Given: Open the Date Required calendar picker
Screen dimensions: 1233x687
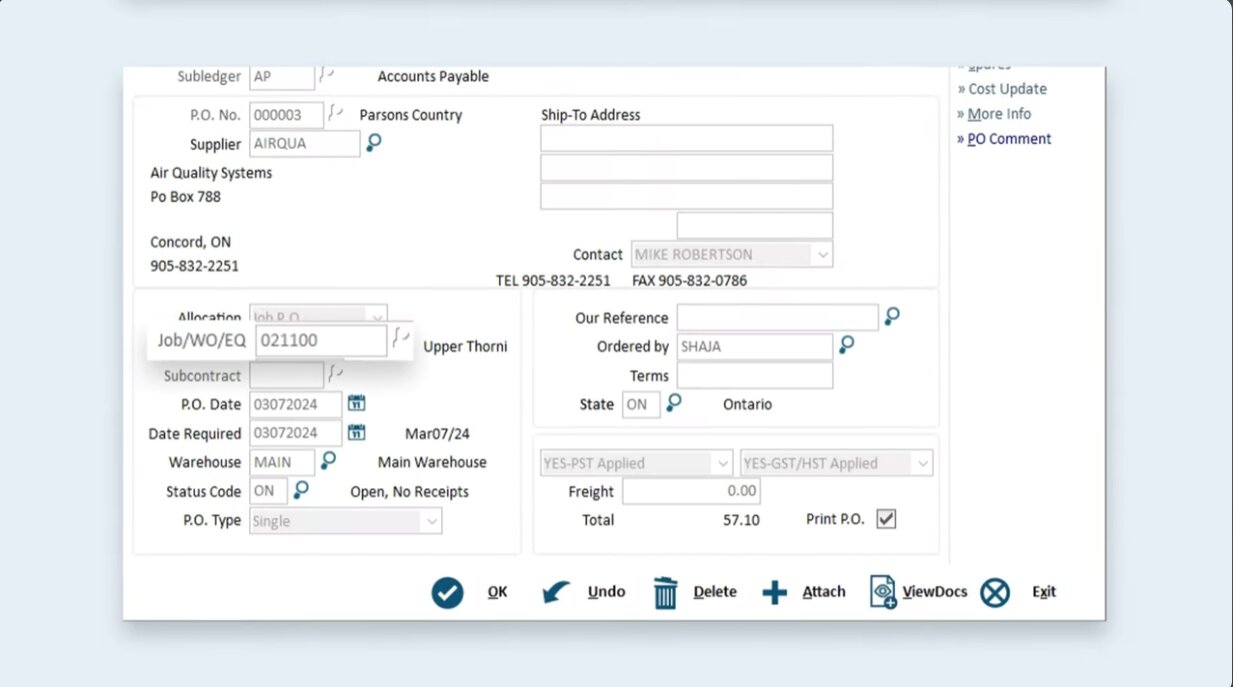Looking at the screenshot, I should (x=356, y=433).
